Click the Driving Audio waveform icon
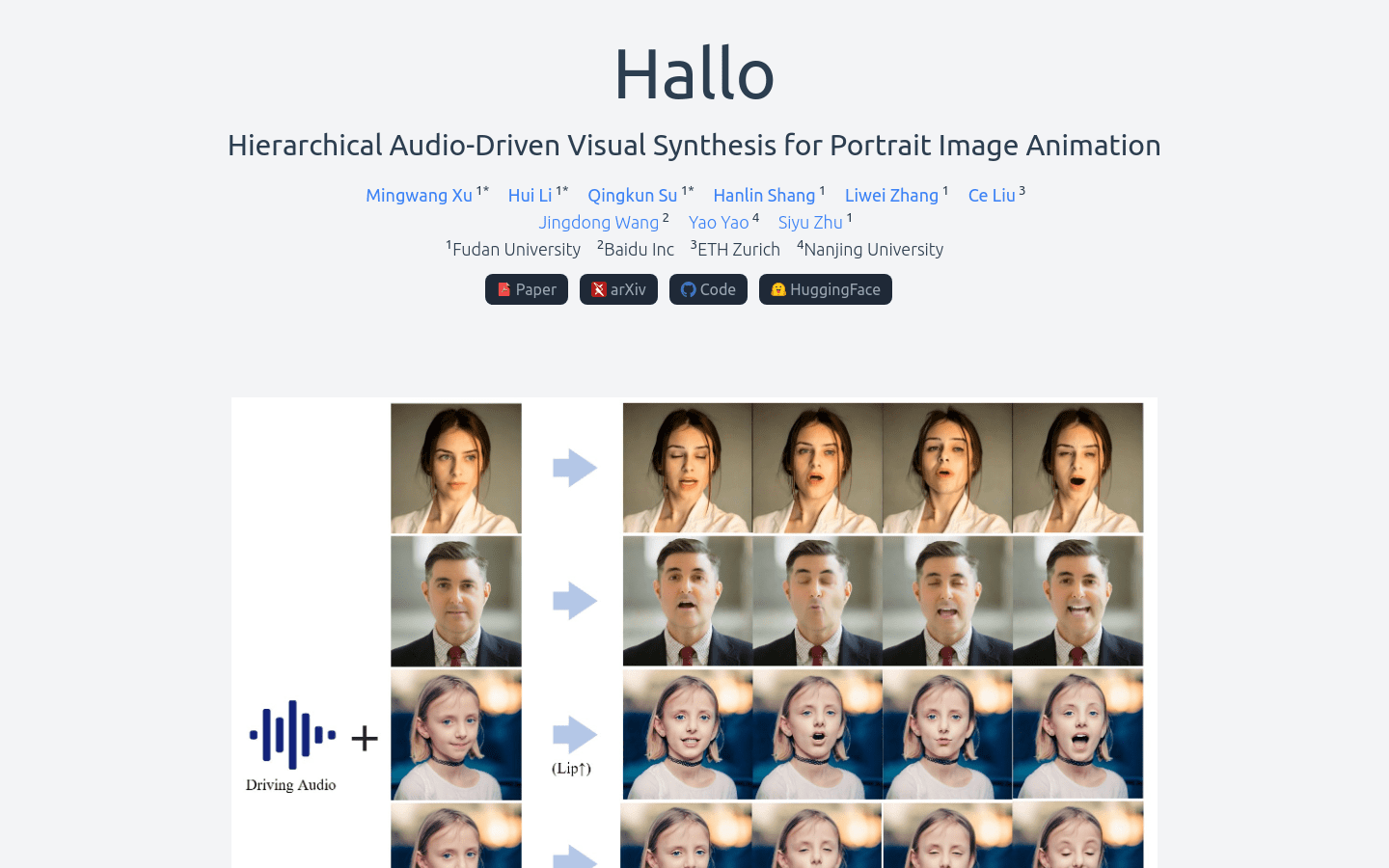1389x868 pixels. [x=292, y=735]
